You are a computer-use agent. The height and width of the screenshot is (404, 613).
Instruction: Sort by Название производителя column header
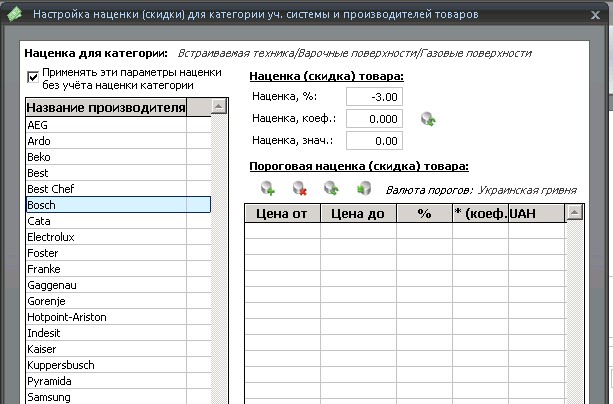(106, 108)
